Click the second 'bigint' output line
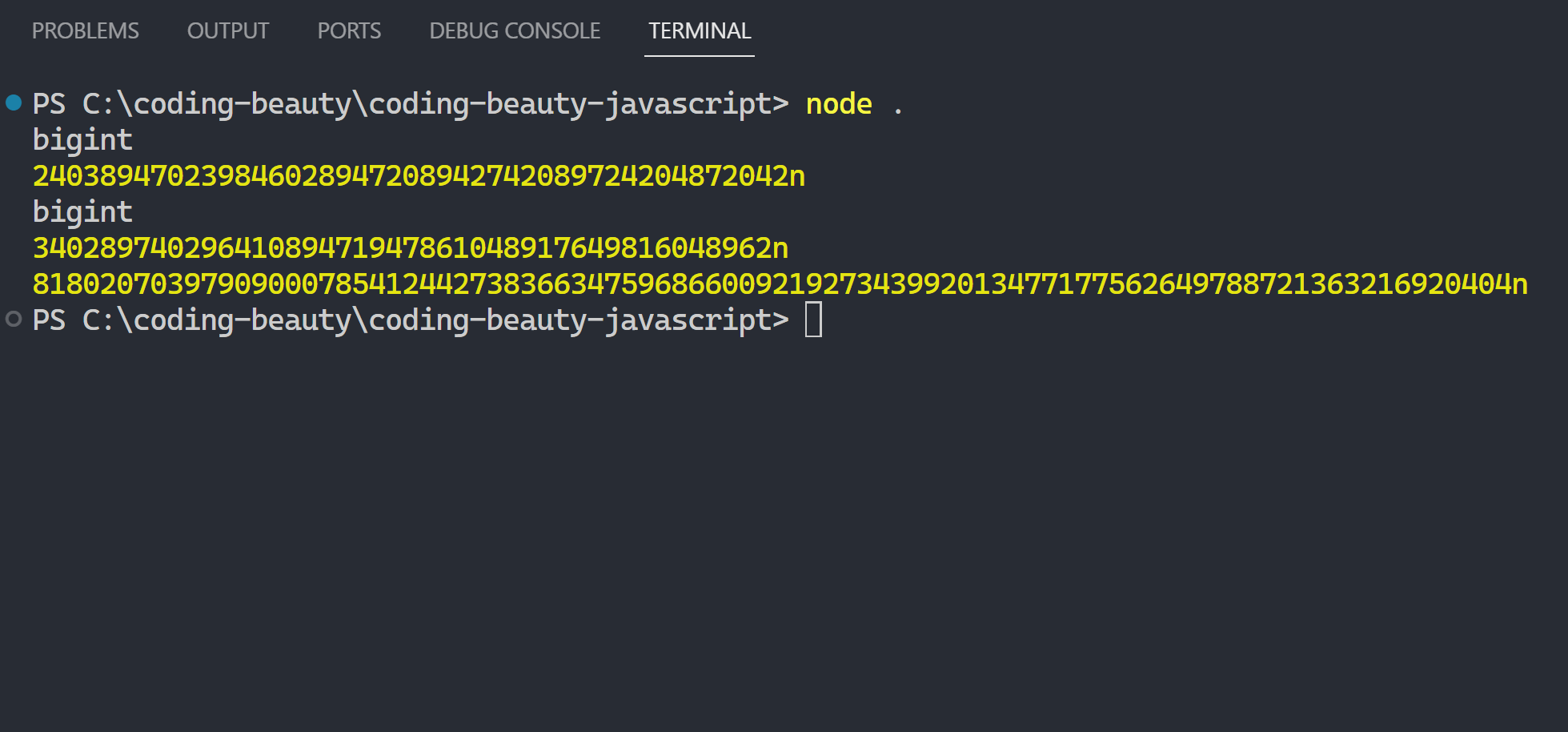This screenshot has width=1568, height=732. pyautogui.click(x=82, y=212)
